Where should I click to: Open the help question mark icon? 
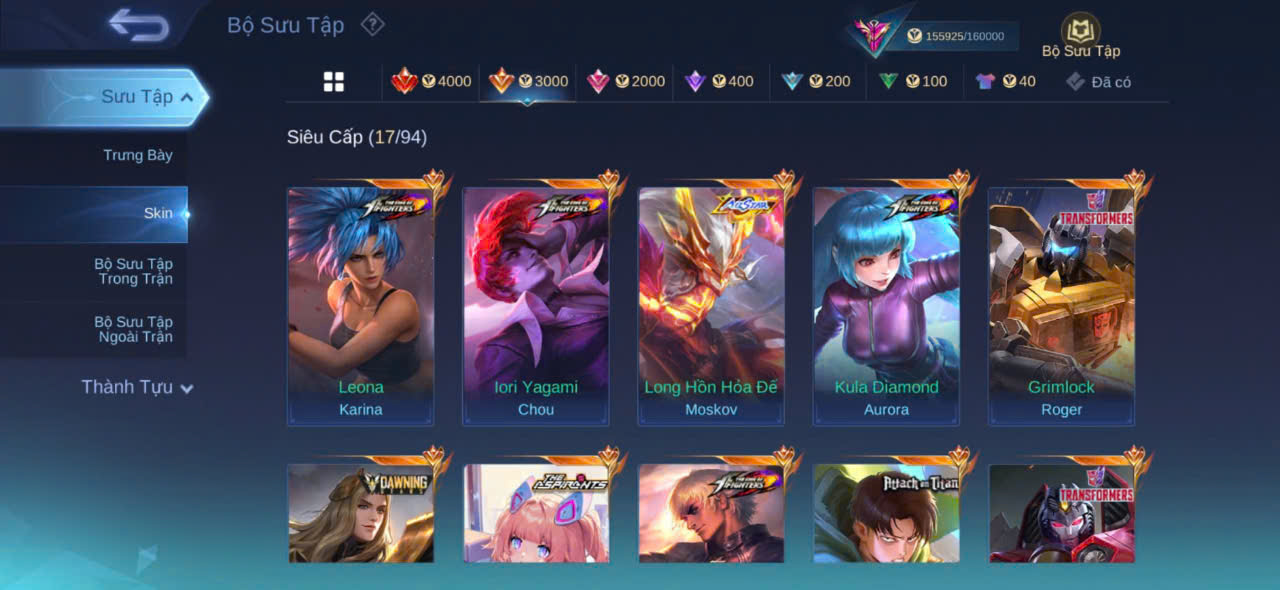[372, 24]
